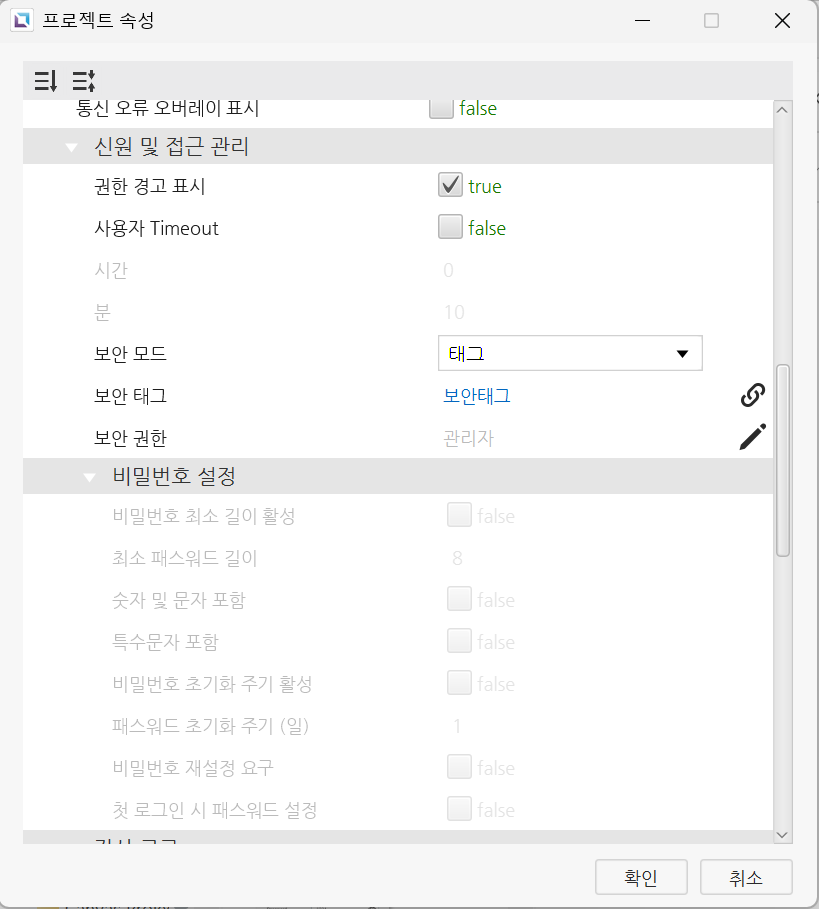This screenshot has height=909, width=819.
Task: Click the link icon beside 보안 태그
Action: click(x=752, y=395)
